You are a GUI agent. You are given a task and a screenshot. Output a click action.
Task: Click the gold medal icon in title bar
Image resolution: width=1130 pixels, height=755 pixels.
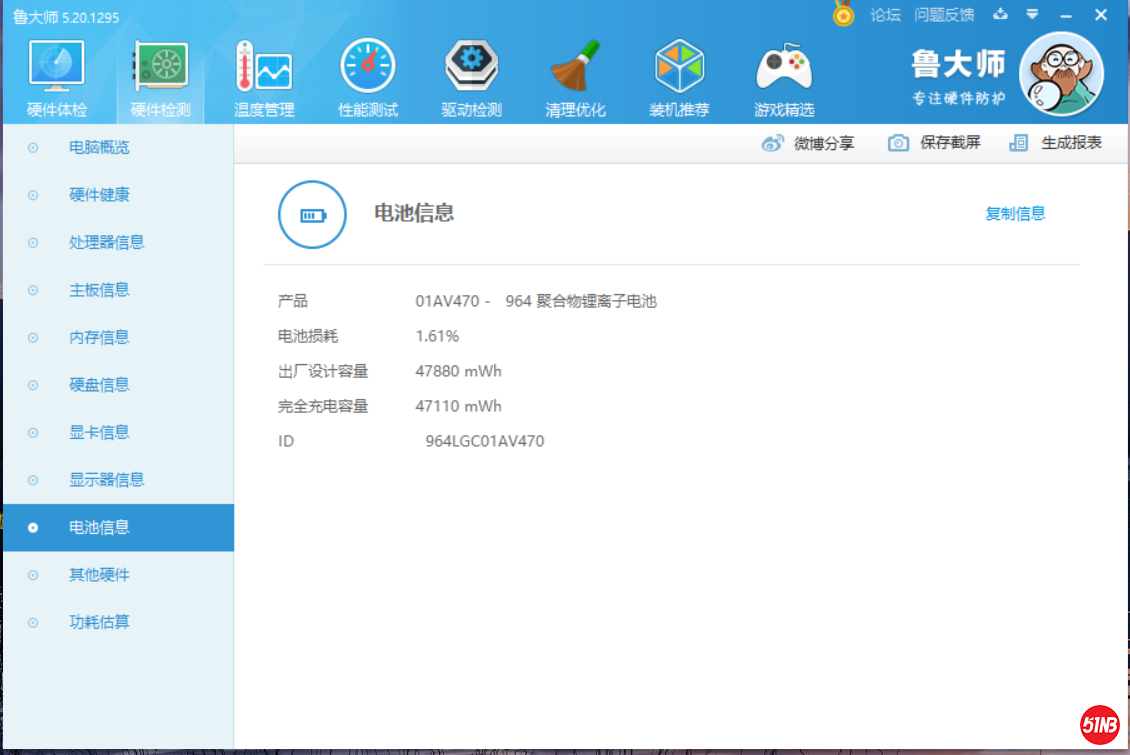click(x=845, y=14)
